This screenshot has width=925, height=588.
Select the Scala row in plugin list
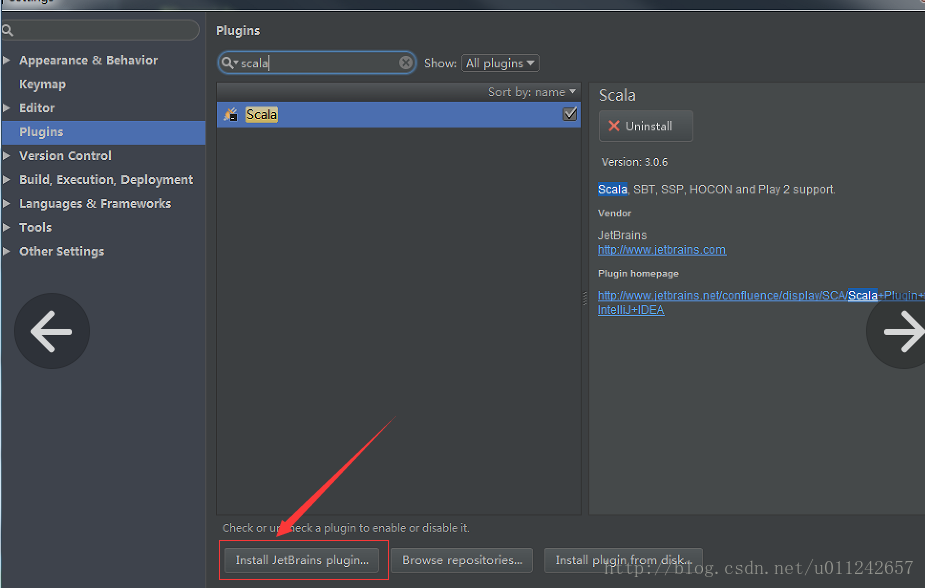399,114
